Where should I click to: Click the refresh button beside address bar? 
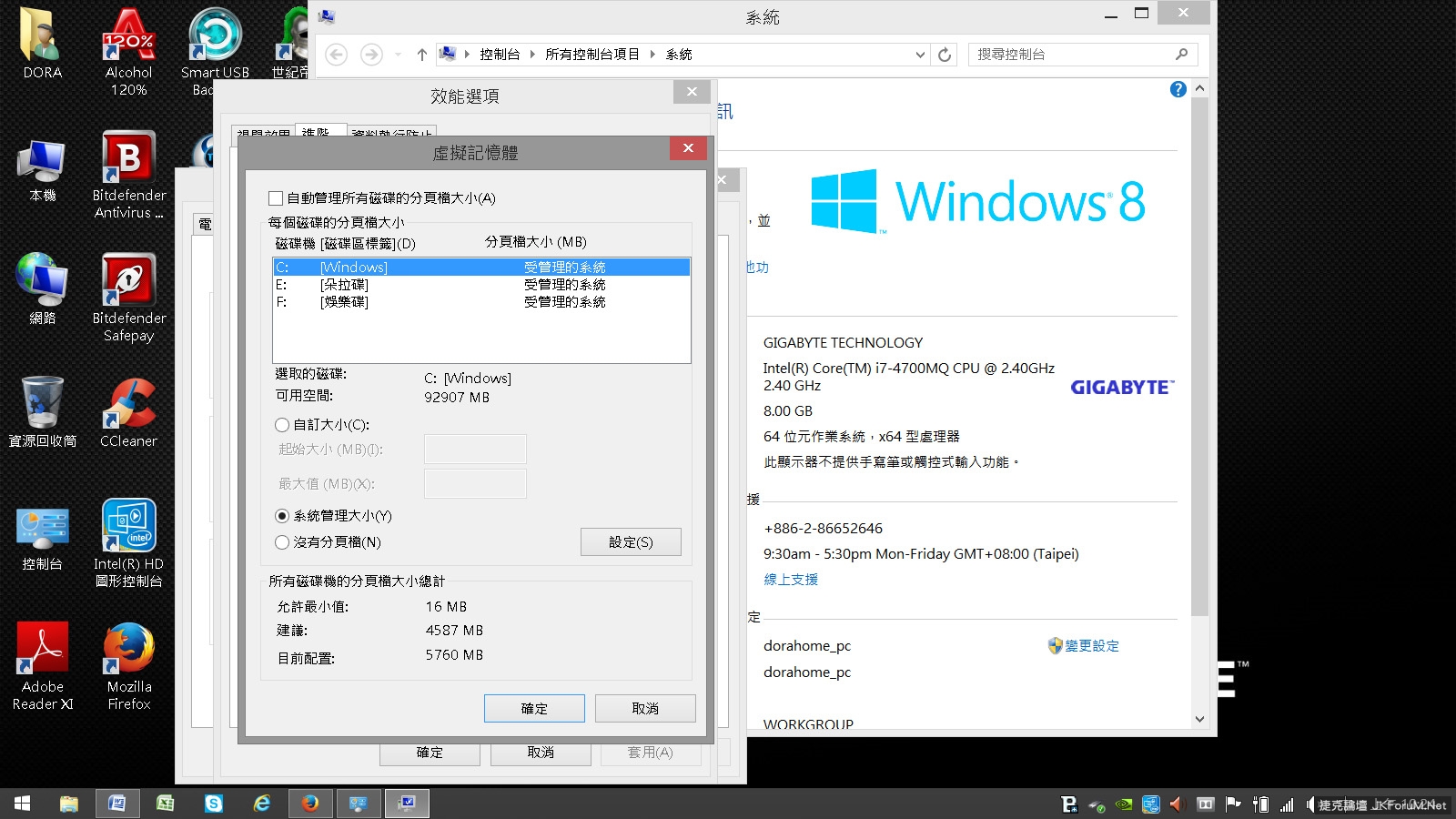[x=945, y=55]
